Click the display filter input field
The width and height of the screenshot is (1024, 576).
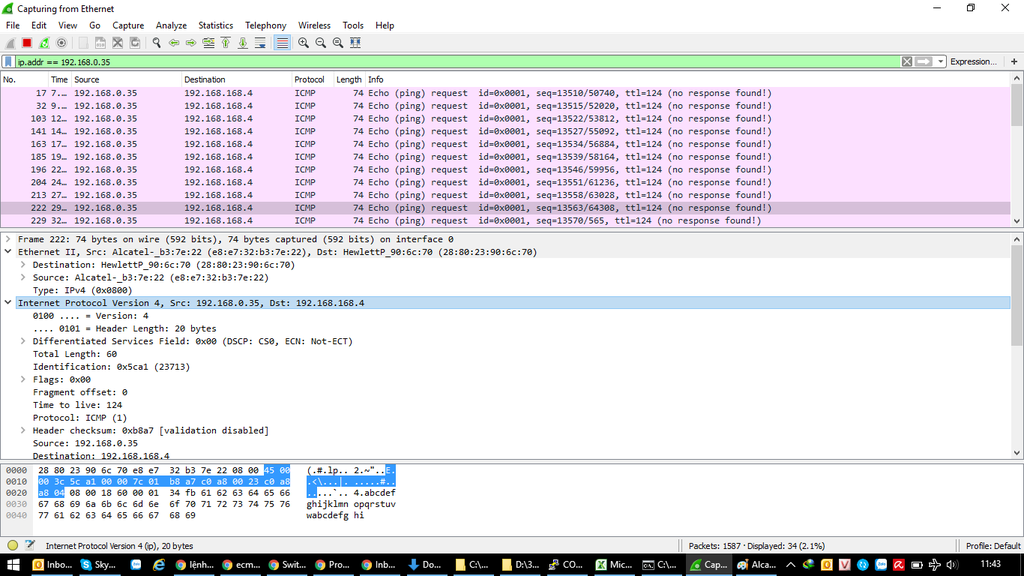(450, 61)
